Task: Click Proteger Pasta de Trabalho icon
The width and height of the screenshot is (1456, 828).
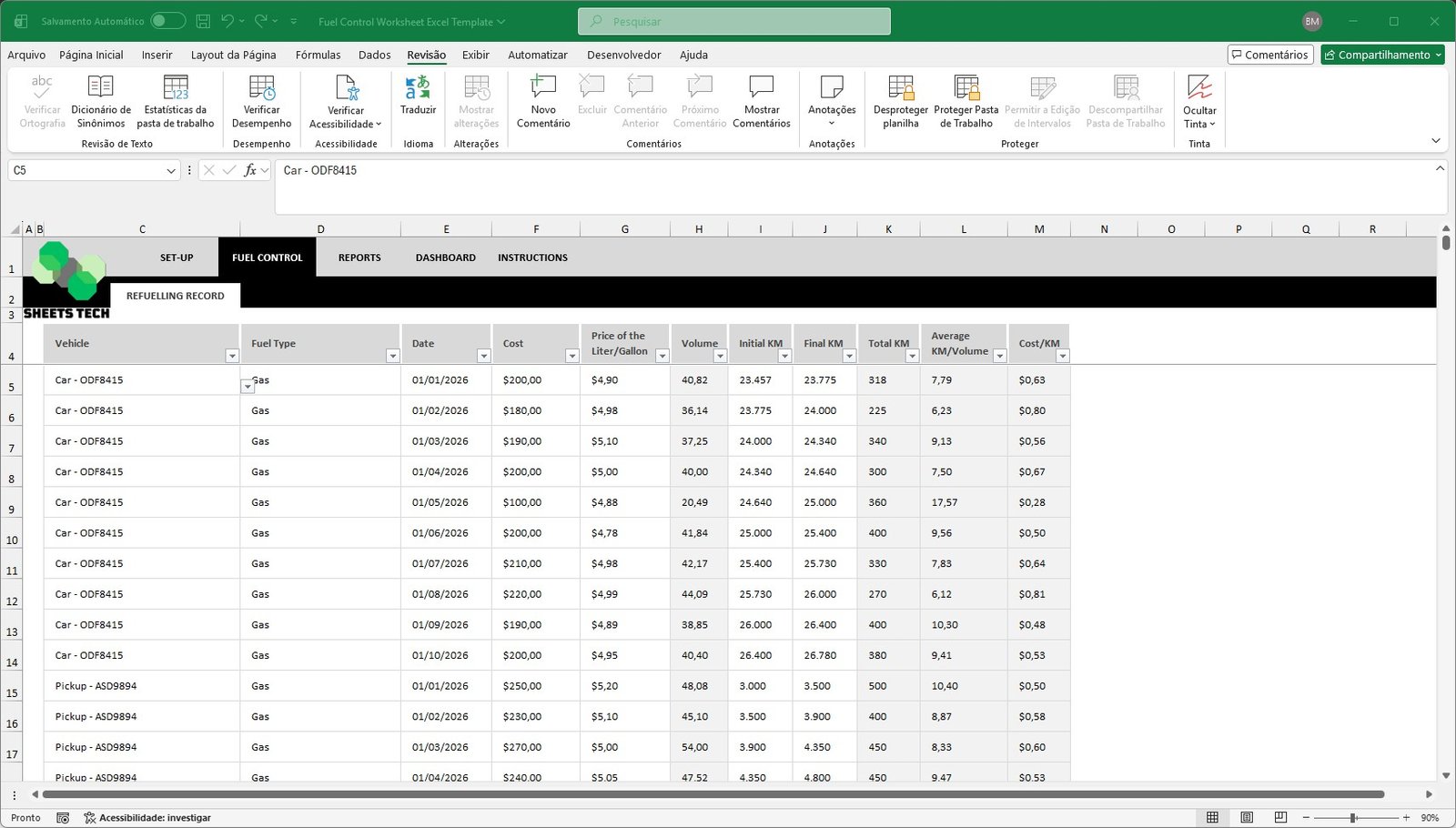Action: coord(966,89)
